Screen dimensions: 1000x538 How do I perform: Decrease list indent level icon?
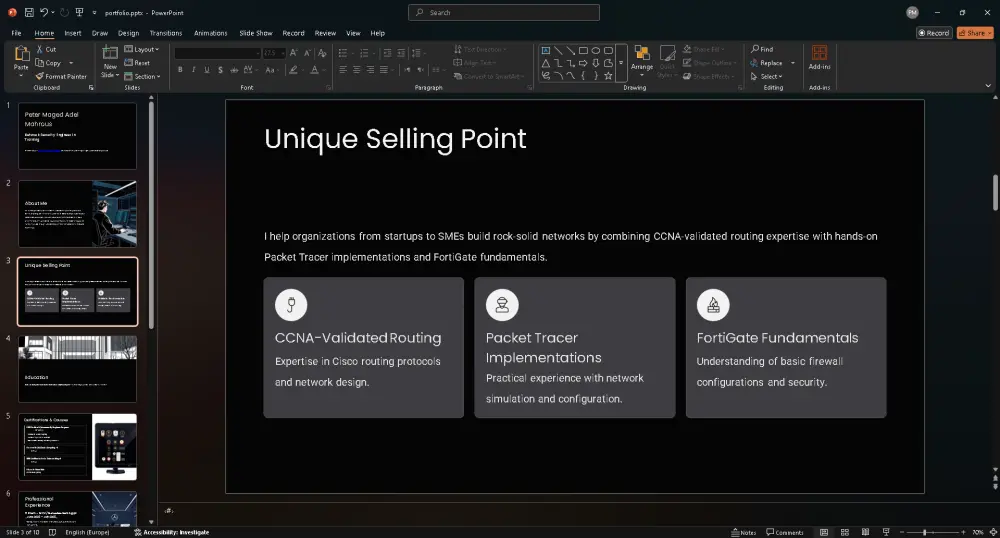point(387,53)
